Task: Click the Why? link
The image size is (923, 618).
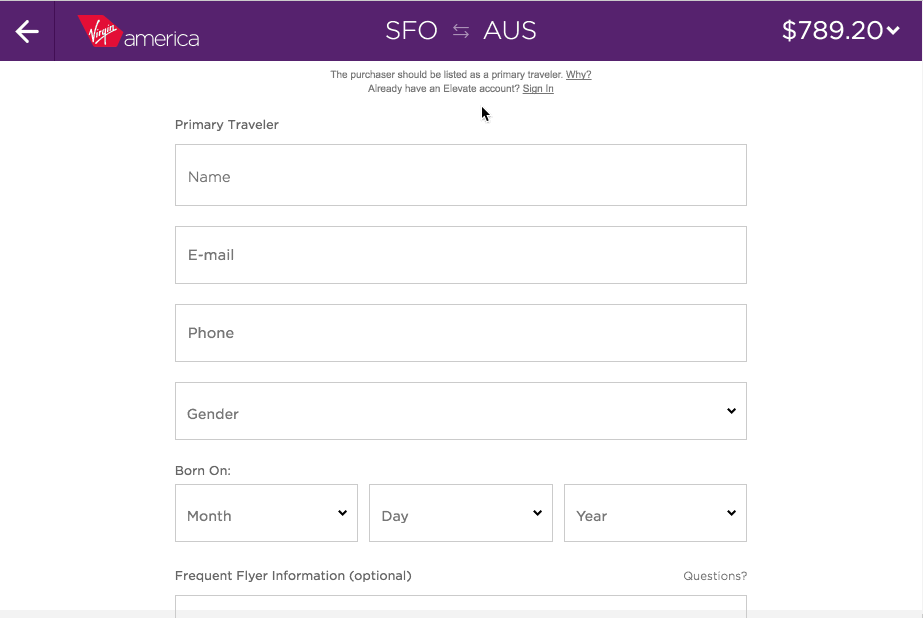Action: pyautogui.click(x=578, y=75)
